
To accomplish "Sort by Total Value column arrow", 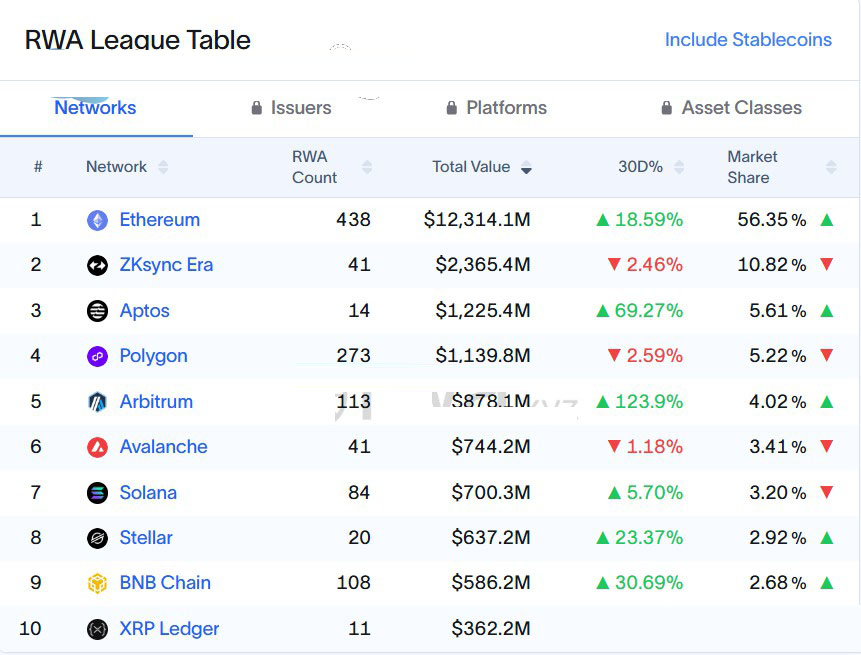I will point(526,168).
